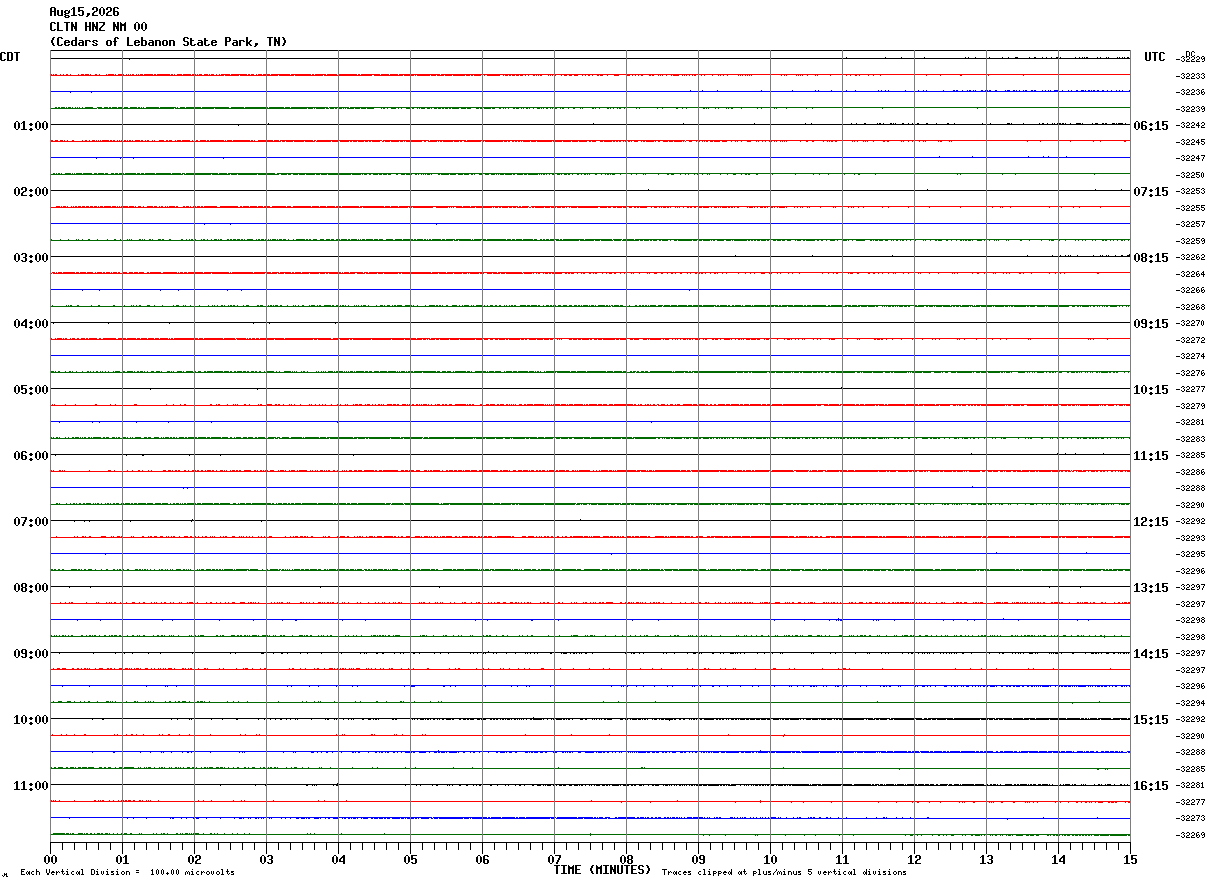
Task: Click the Traces clipped footnote text
Action: [784, 872]
